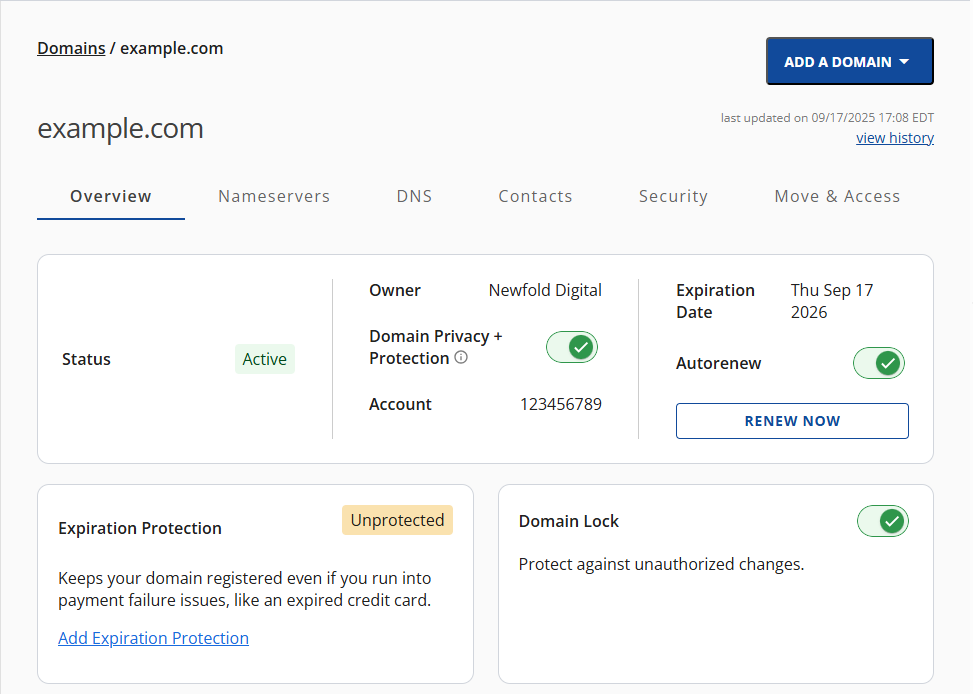973x694 pixels.
Task: Open view history
Action: point(894,137)
